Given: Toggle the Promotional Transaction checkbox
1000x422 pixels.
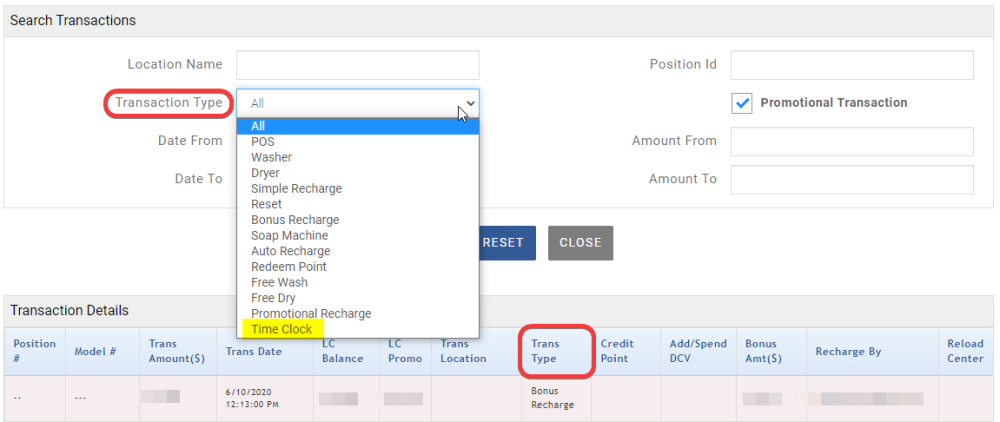Looking at the screenshot, I should [742, 103].
